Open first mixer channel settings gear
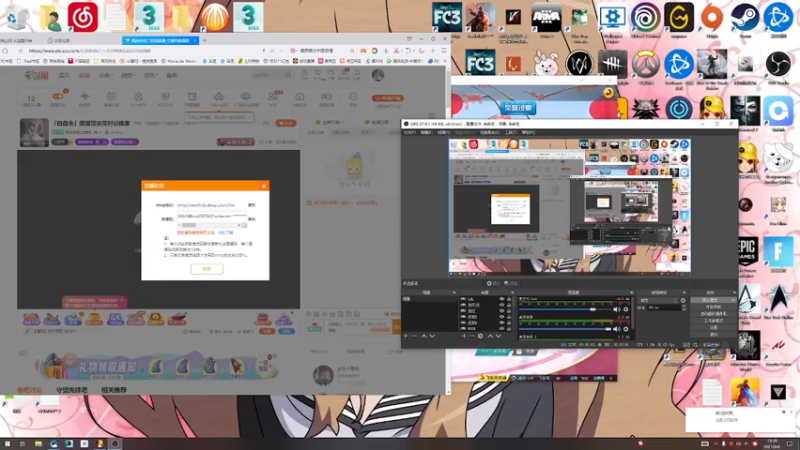 (626, 309)
